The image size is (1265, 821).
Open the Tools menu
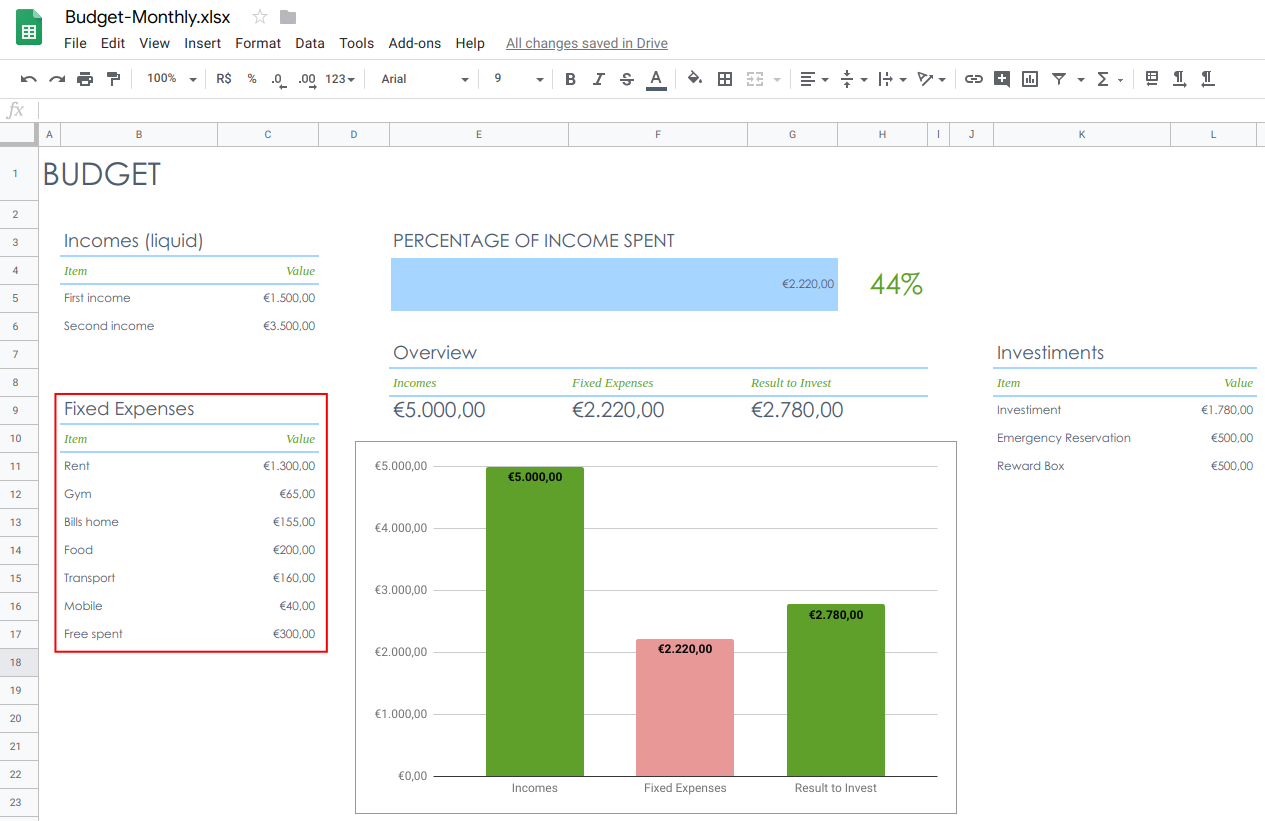pos(357,43)
